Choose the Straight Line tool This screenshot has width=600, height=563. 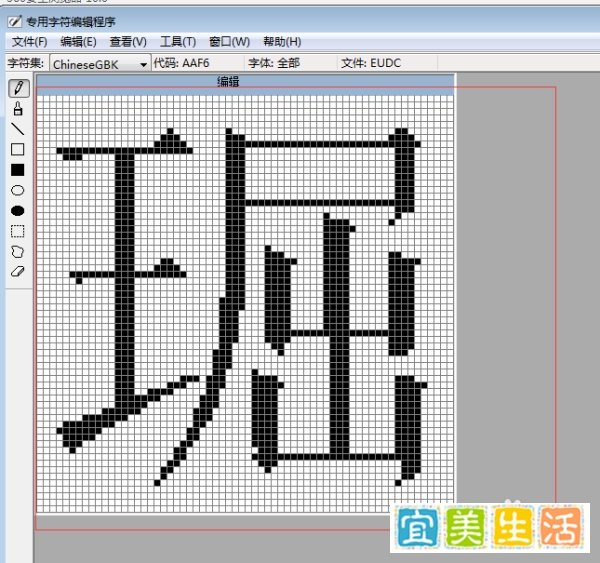18,129
